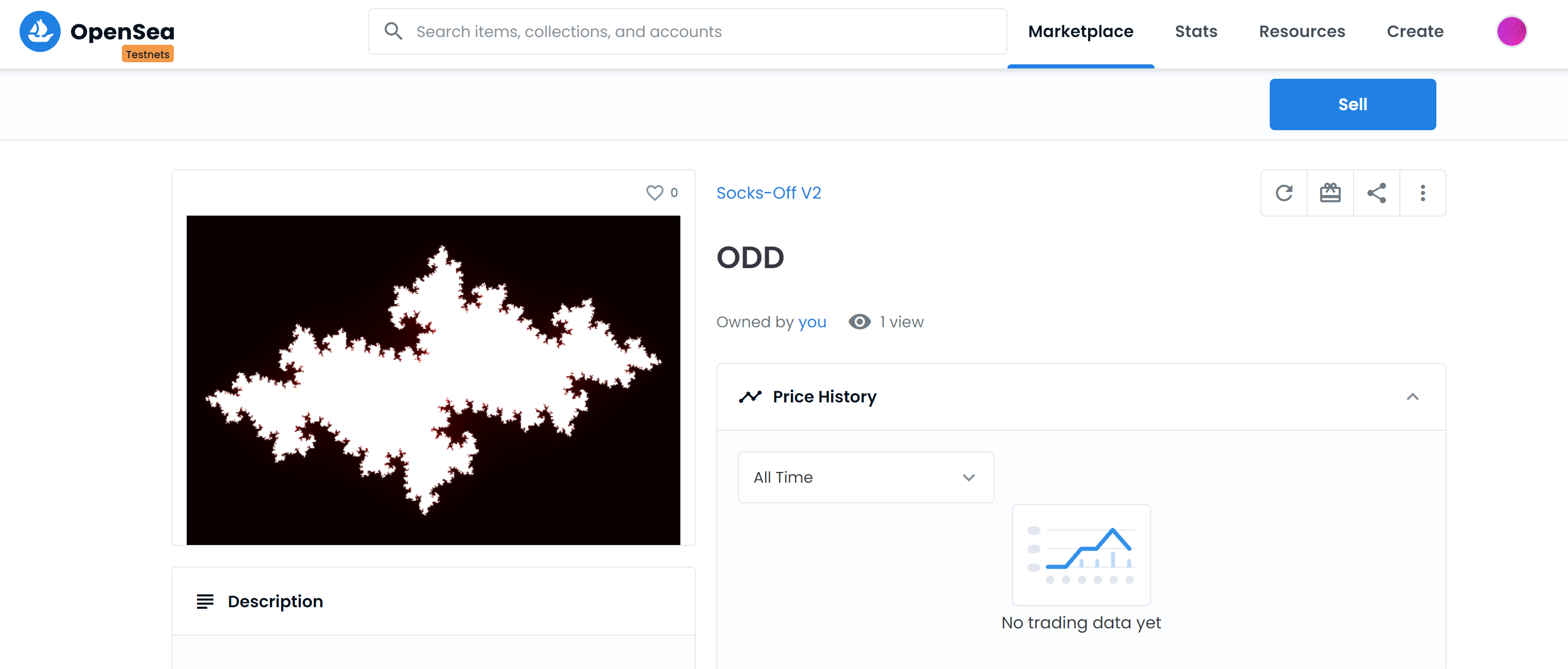Click the Create navigation button
Image resolution: width=1568 pixels, height=669 pixels.
(1415, 31)
